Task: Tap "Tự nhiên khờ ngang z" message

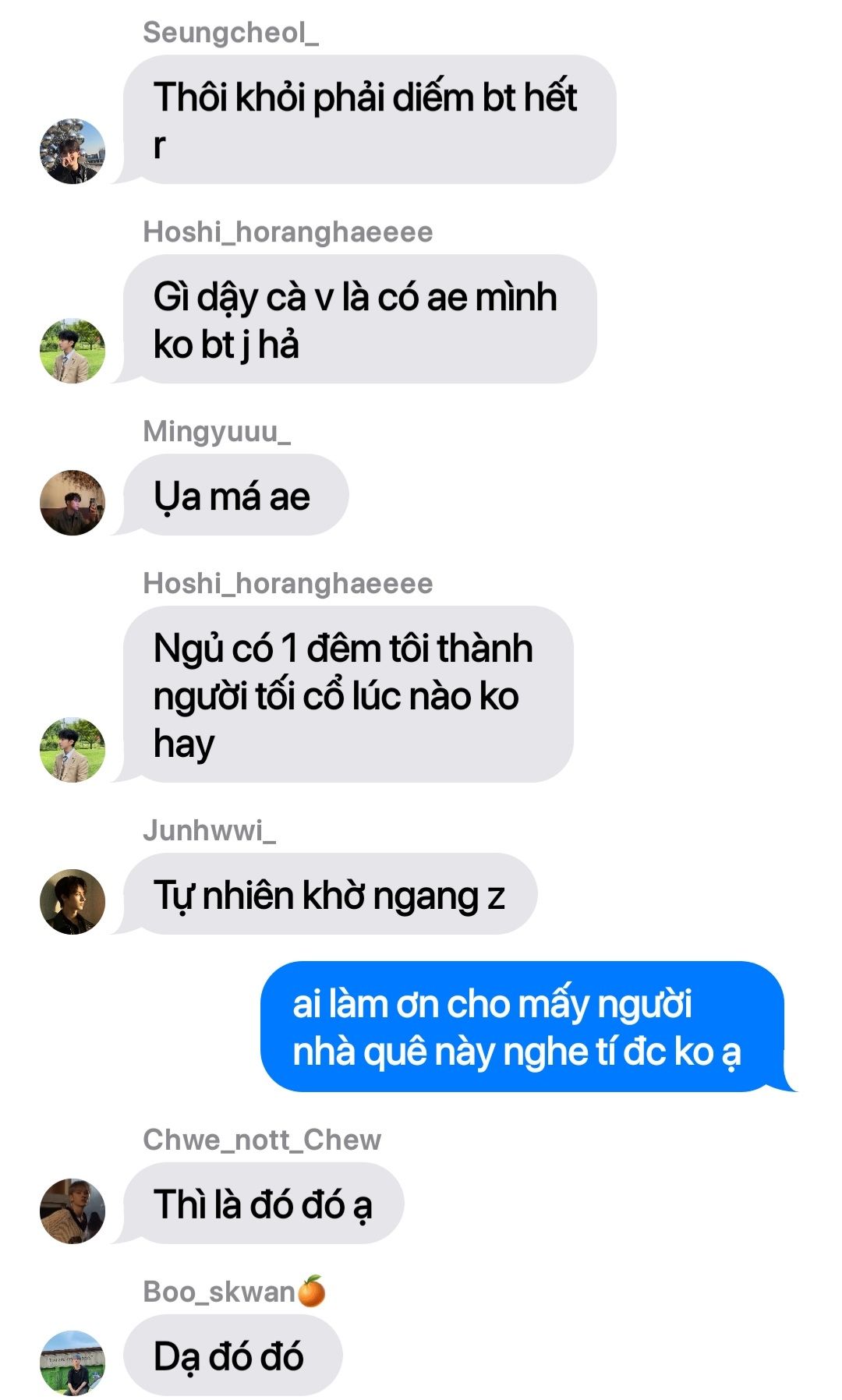Action: click(x=330, y=894)
